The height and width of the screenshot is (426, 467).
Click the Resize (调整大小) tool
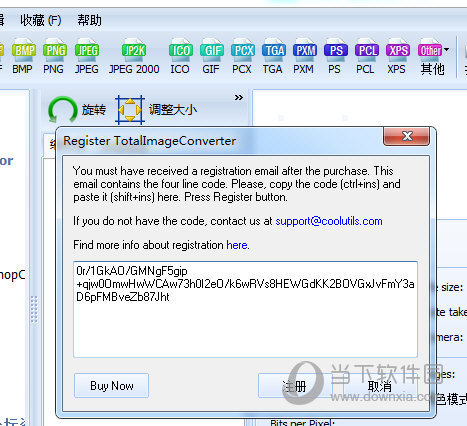156,110
